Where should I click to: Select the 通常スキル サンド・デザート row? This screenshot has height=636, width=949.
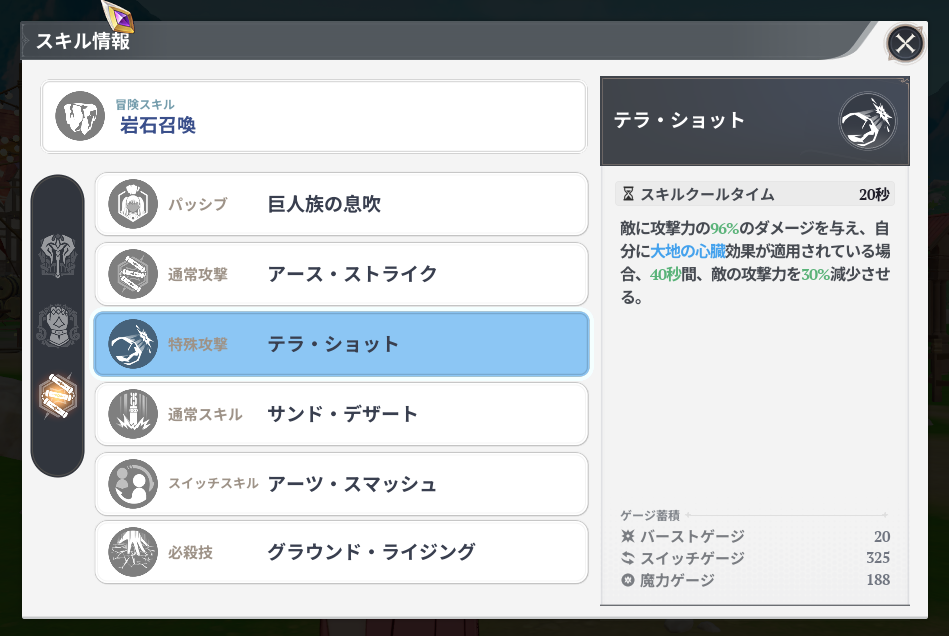341,414
